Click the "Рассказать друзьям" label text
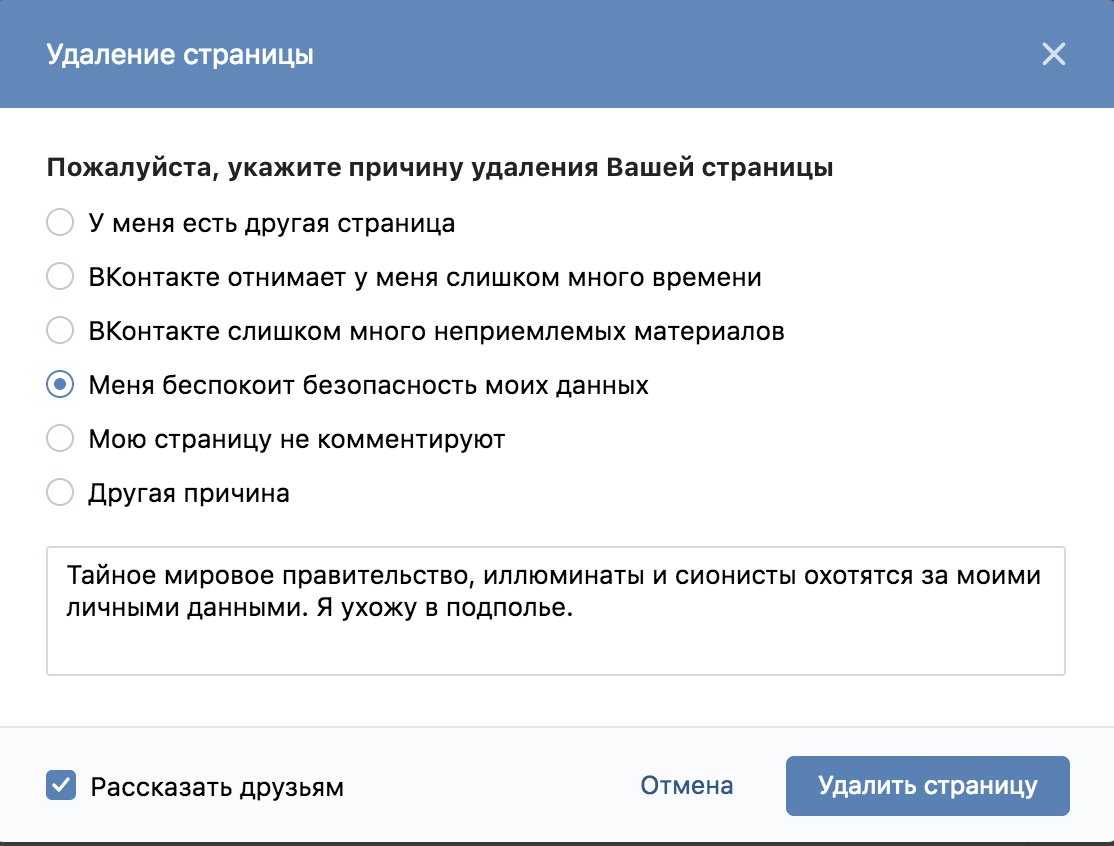1114x846 pixels. [217, 787]
